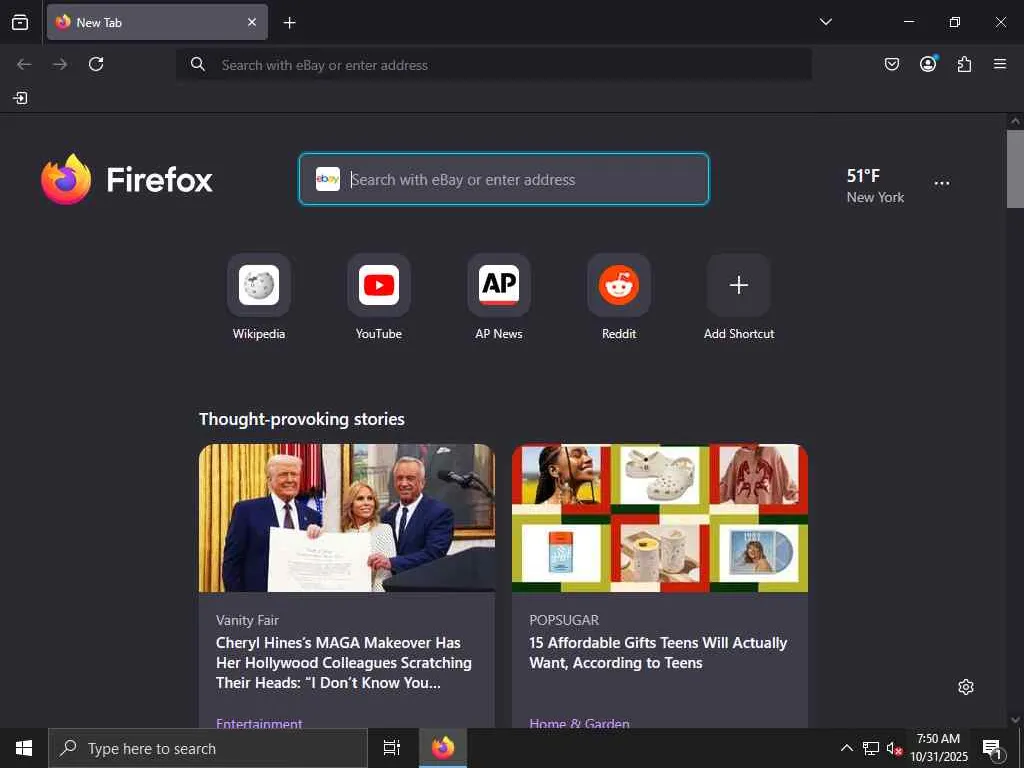Reload the current page
The image size is (1024, 768).
pyautogui.click(x=96, y=64)
